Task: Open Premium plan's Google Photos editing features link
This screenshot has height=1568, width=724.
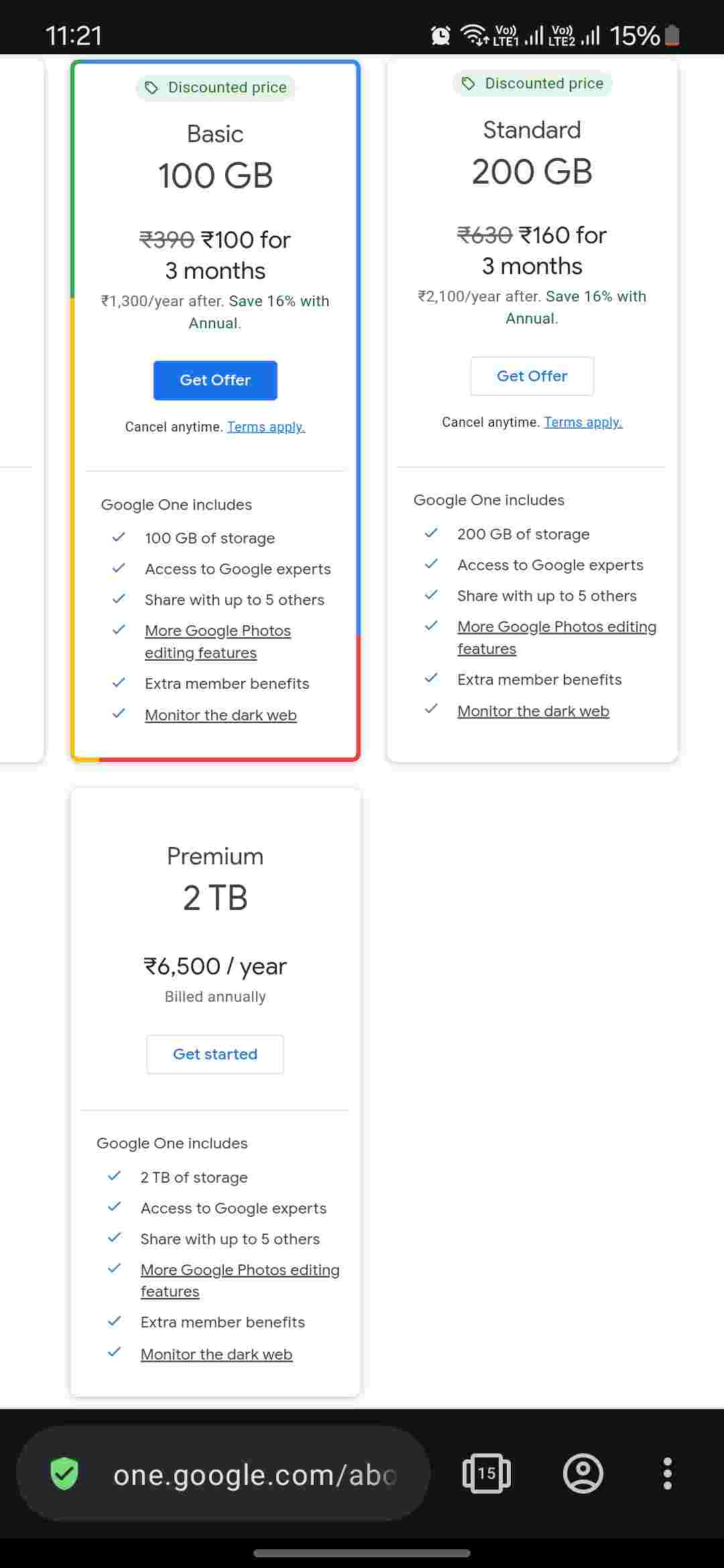Action: [x=239, y=1280]
